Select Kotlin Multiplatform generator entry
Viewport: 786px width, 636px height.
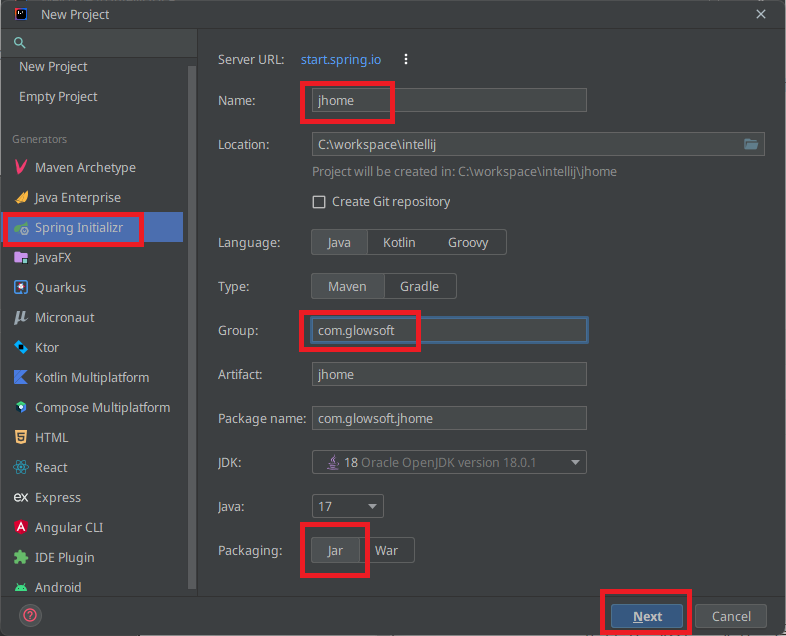92,377
